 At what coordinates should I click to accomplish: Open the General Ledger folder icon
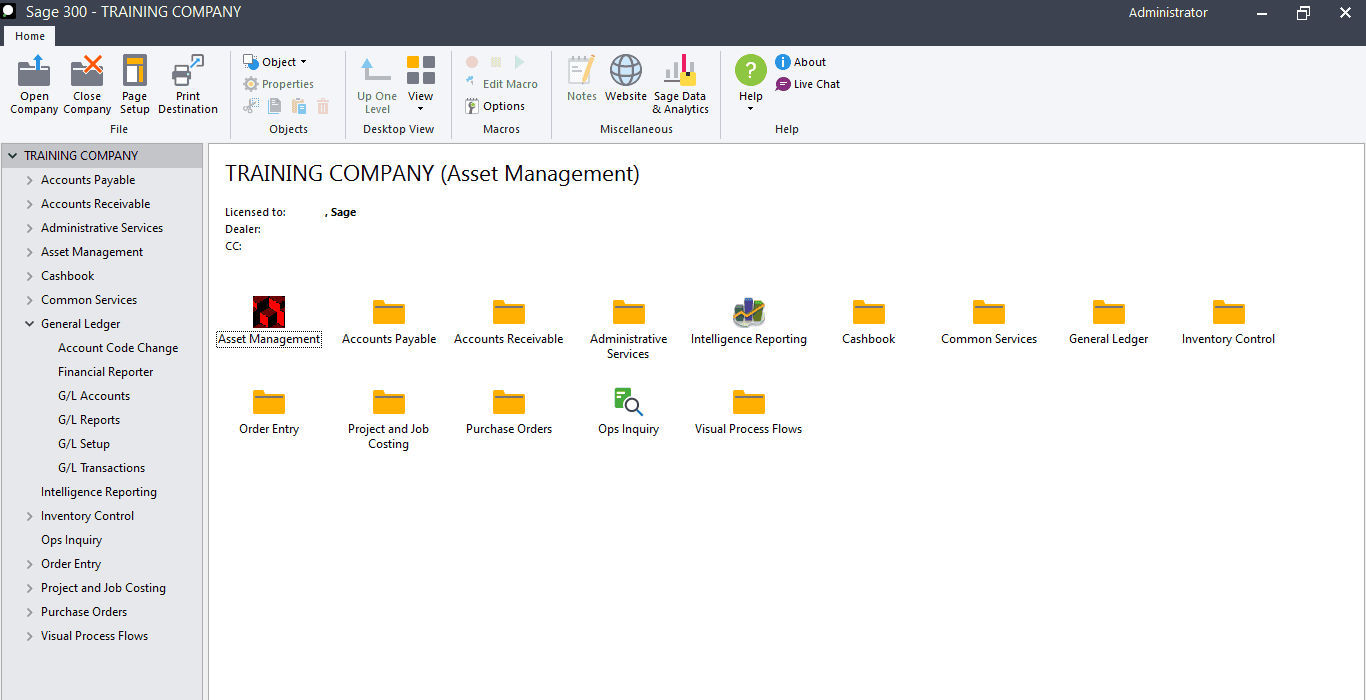point(1109,312)
